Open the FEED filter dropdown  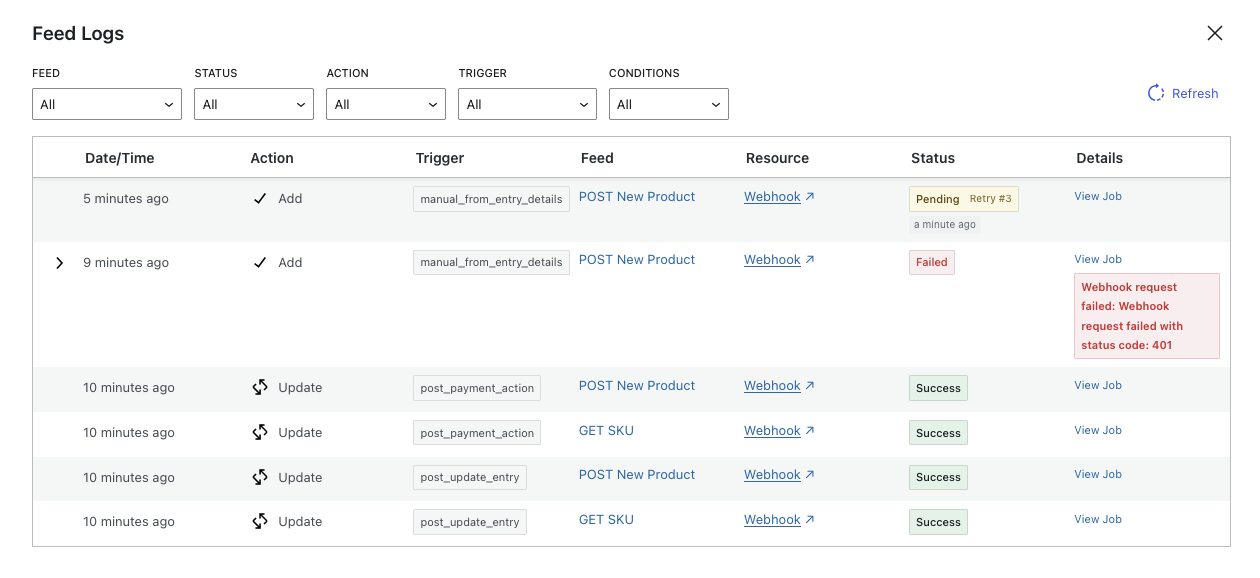107,104
